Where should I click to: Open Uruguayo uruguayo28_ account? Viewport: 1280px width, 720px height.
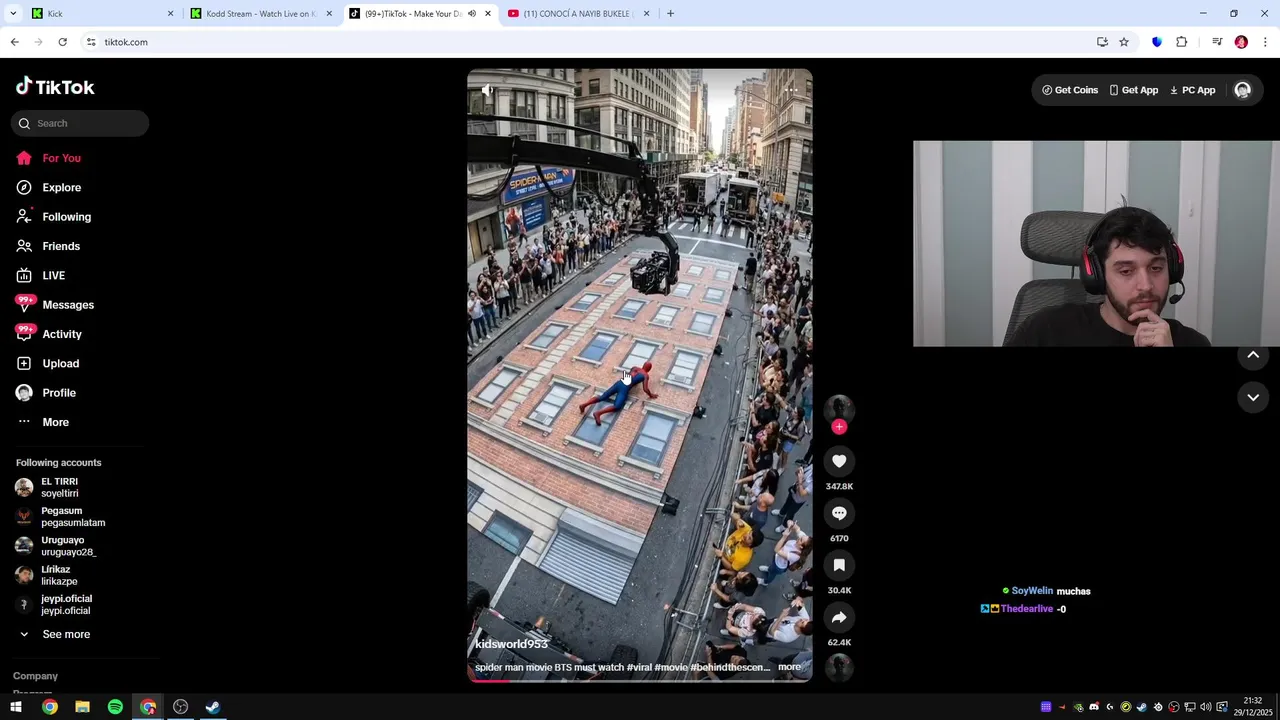tap(55, 546)
